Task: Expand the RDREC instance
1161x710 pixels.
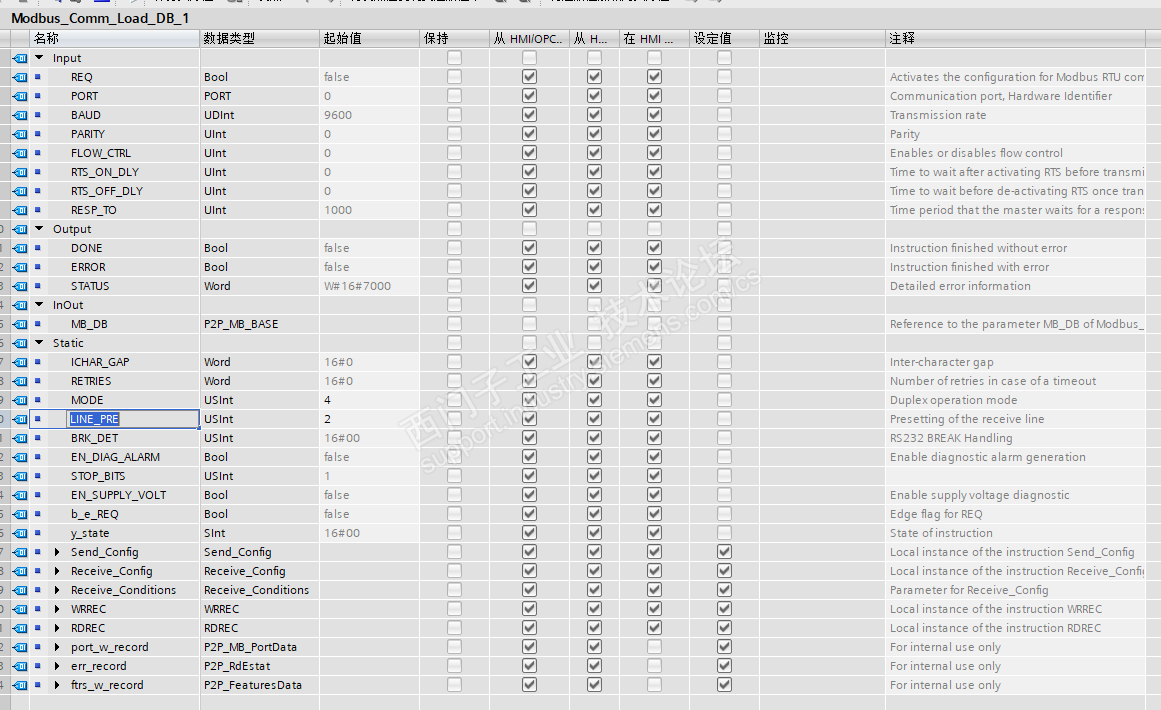Action: click(57, 629)
